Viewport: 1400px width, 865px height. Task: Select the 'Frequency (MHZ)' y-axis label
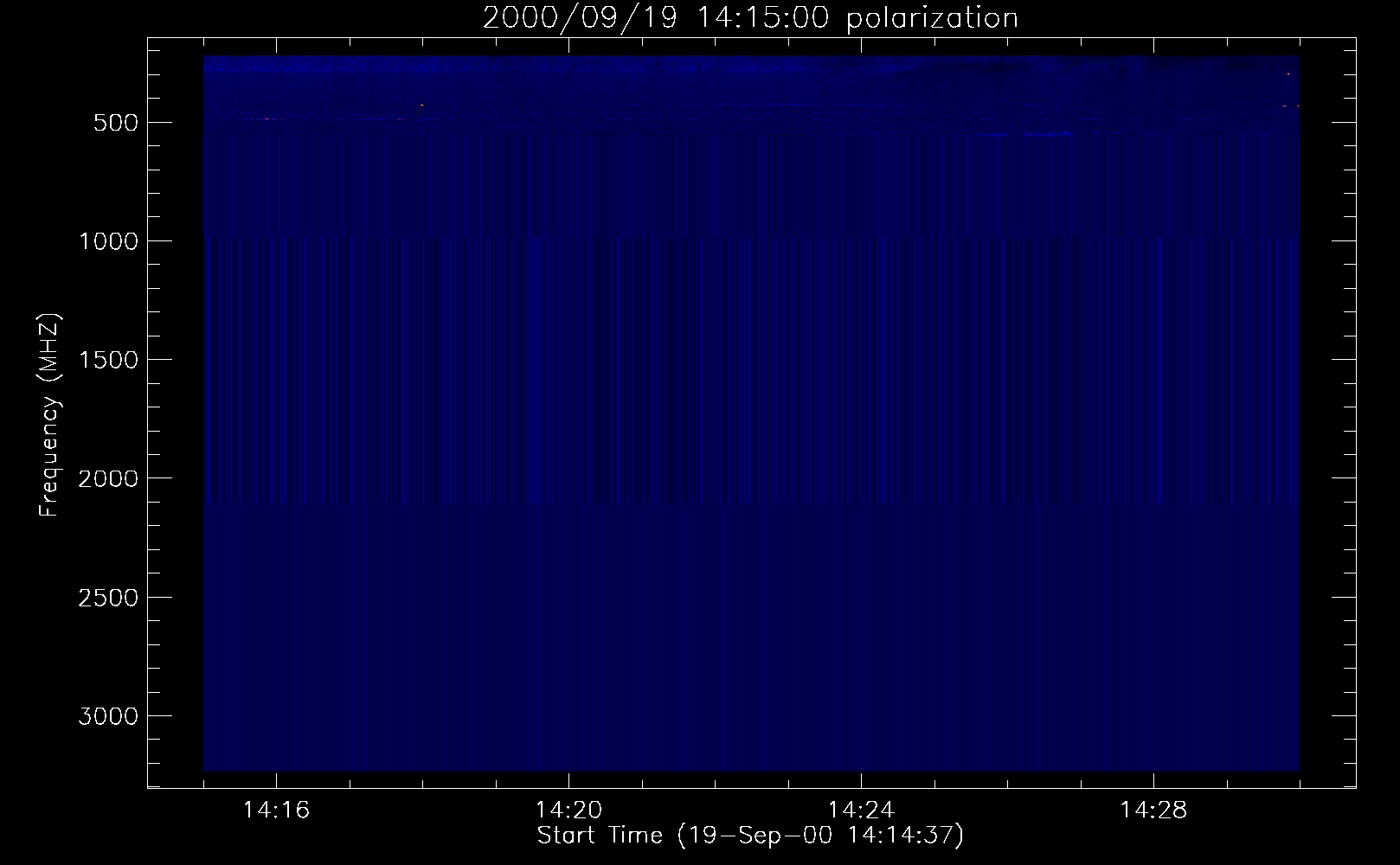pyautogui.click(x=49, y=415)
